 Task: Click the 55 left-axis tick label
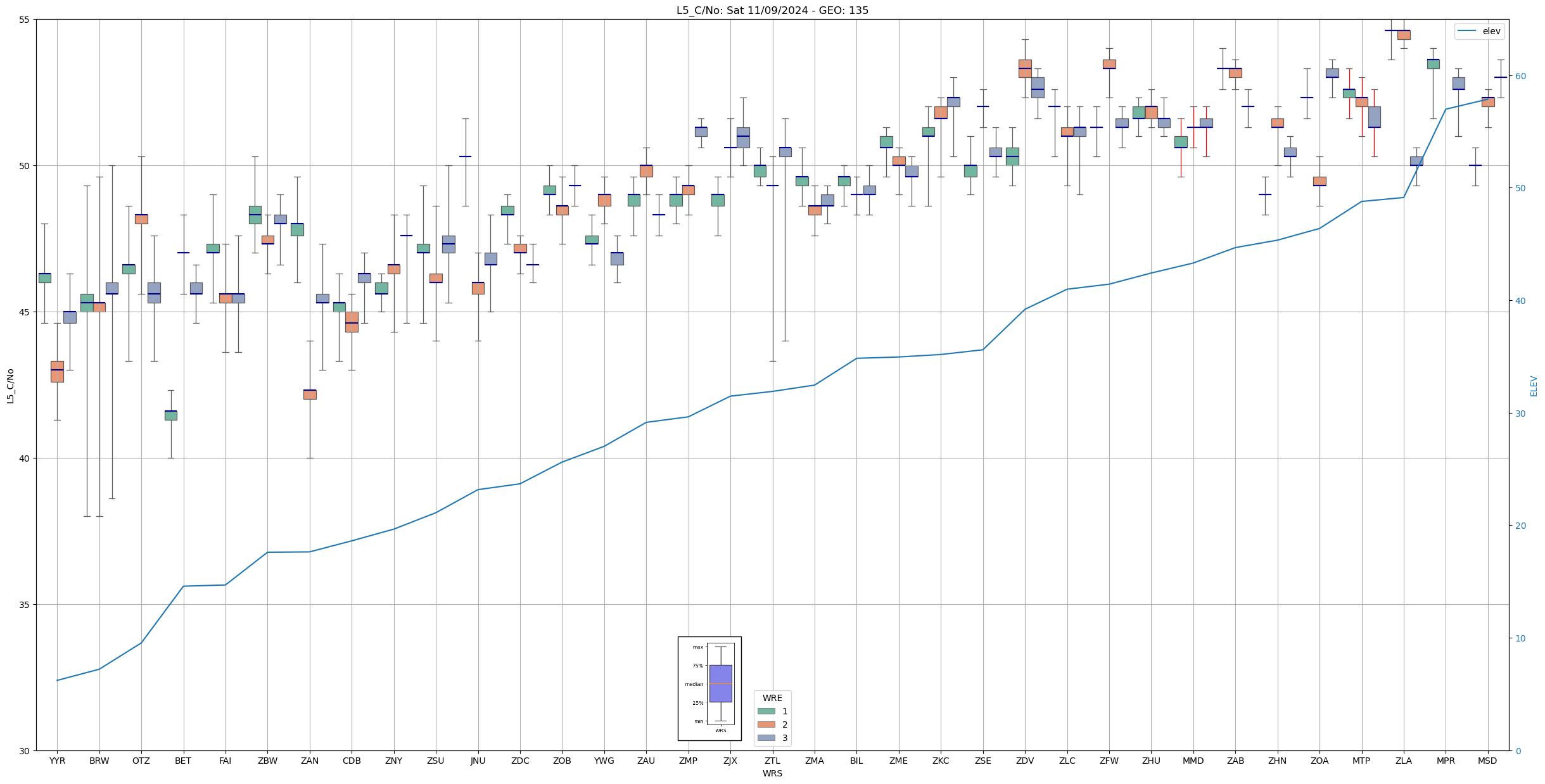pyautogui.click(x=25, y=20)
